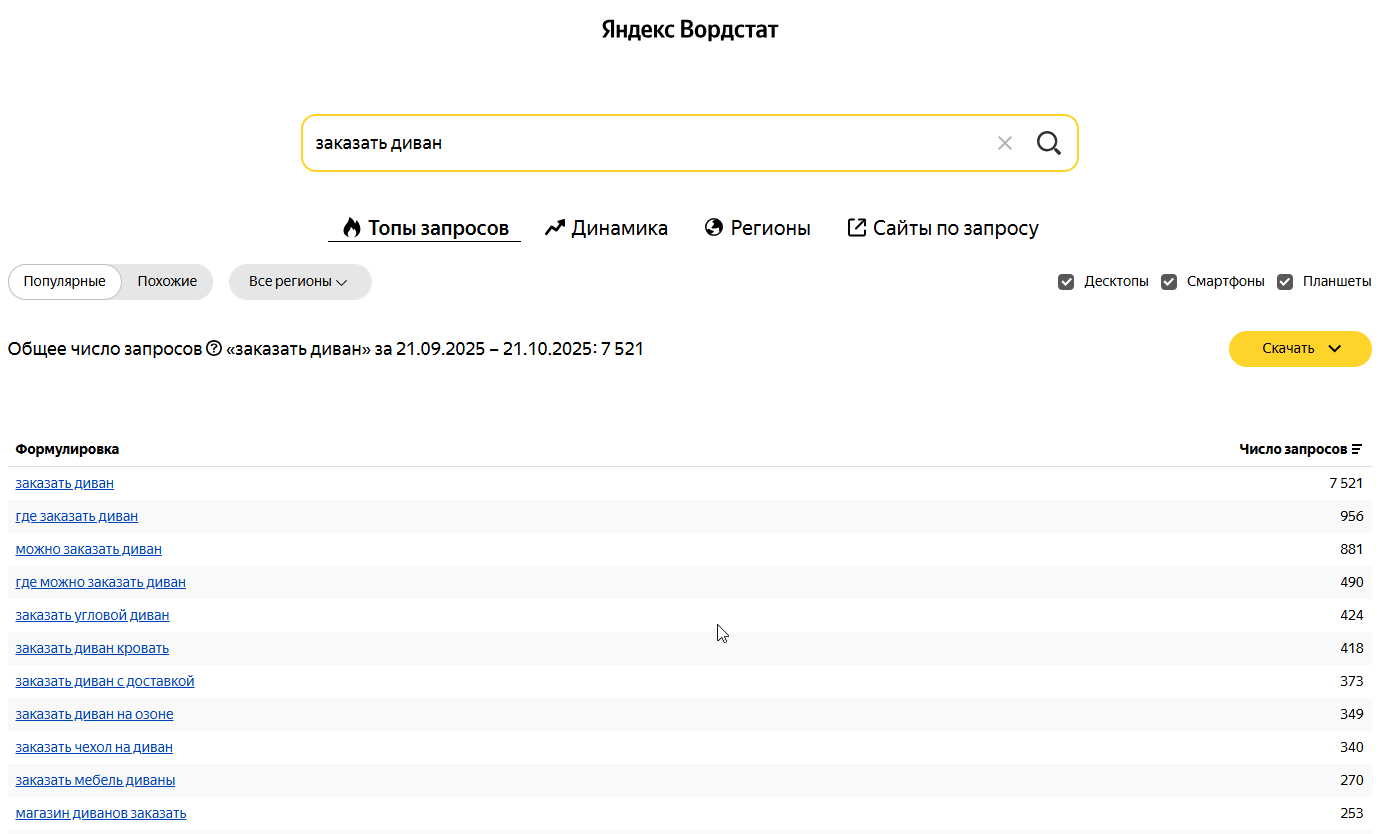Open the 'где заказать диван' query link
The image size is (1381, 834).
coord(77,516)
